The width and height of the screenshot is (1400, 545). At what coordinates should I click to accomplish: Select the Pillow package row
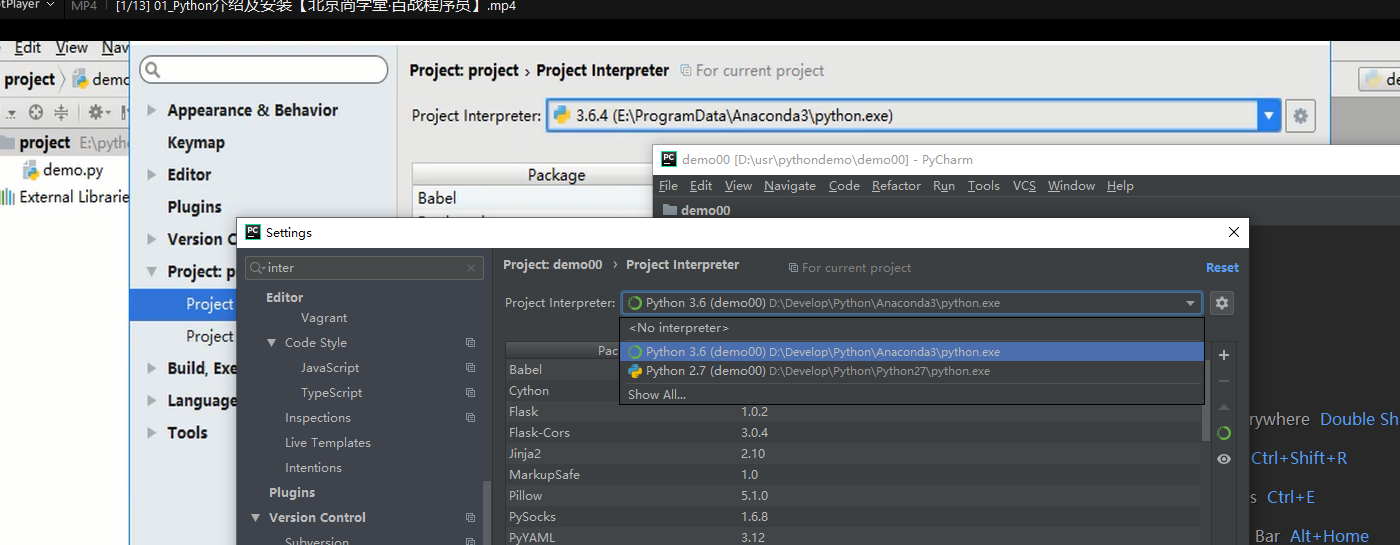pyautogui.click(x=855, y=496)
